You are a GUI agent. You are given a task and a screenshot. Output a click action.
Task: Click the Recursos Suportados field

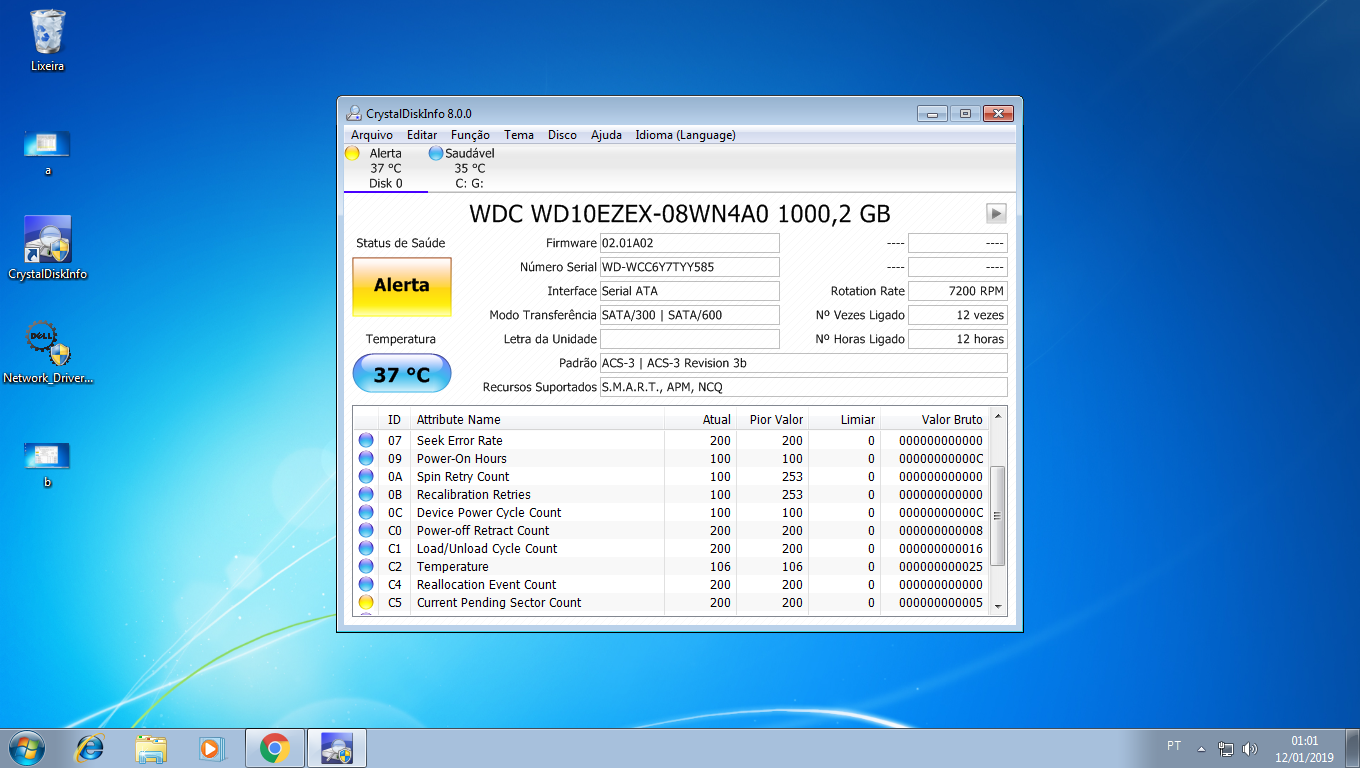point(803,387)
